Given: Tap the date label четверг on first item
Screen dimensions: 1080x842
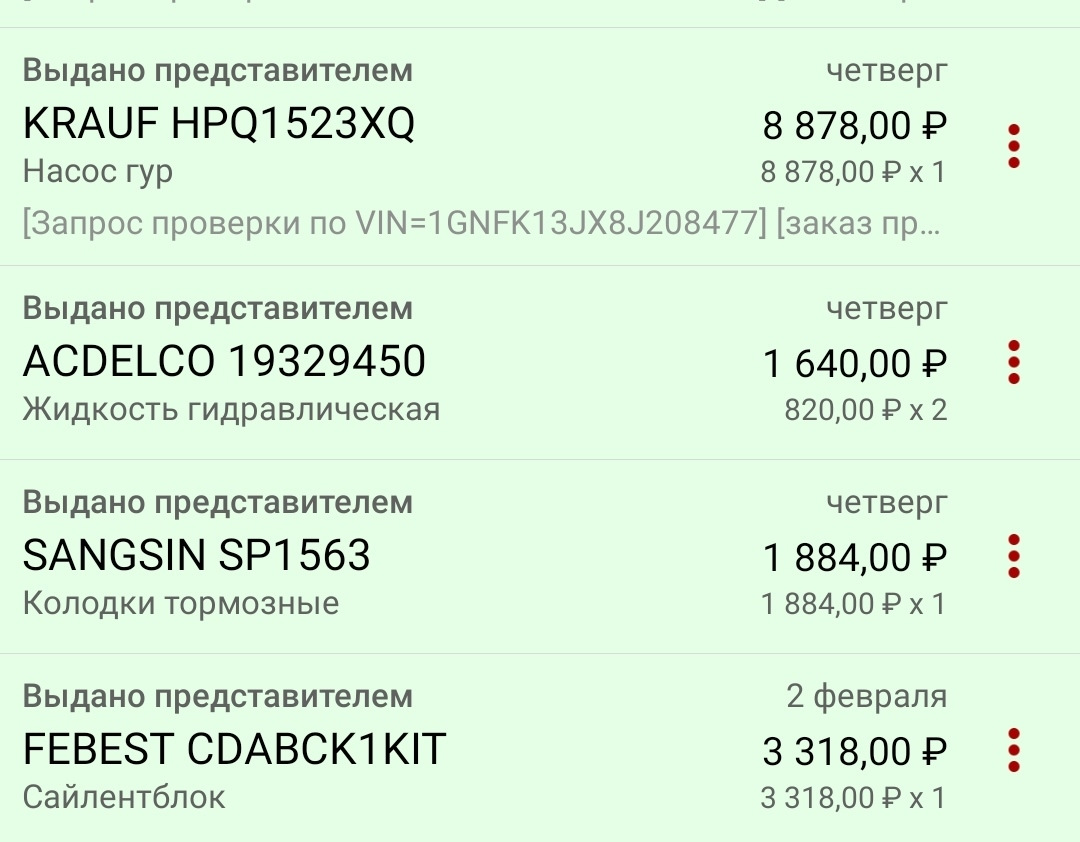Looking at the screenshot, I should (886, 70).
